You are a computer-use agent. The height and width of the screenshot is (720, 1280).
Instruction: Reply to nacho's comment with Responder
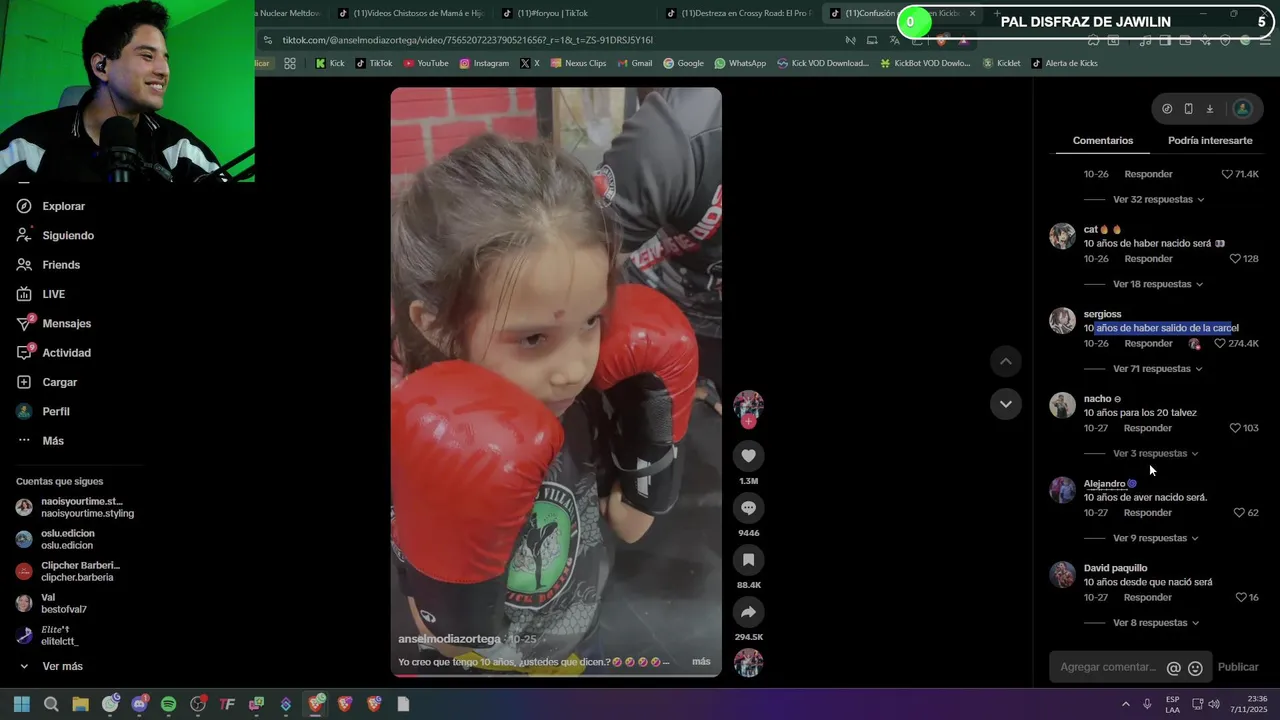(1148, 428)
